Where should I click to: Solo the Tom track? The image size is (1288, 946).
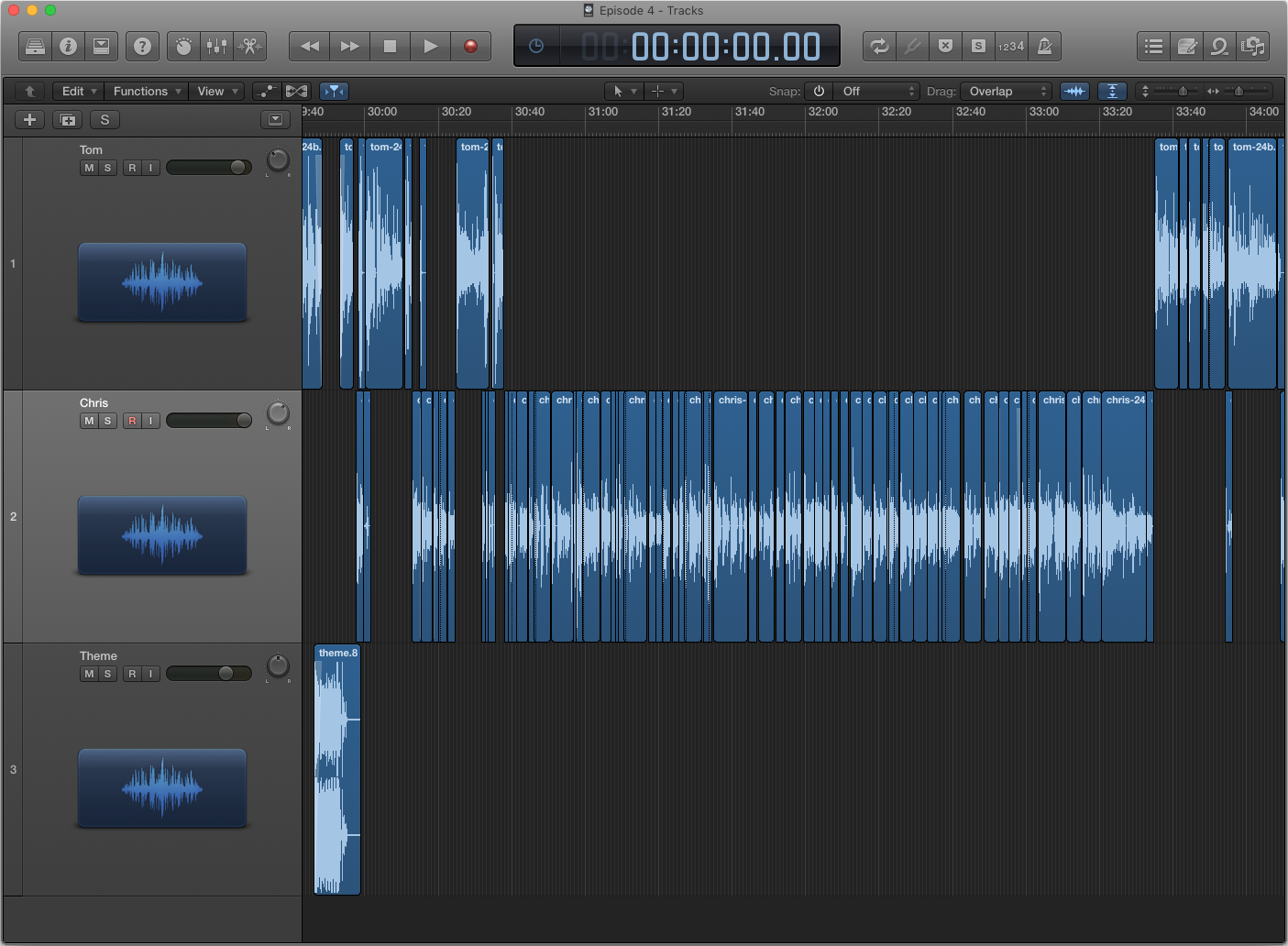pyautogui.click(x=107, y=168)
